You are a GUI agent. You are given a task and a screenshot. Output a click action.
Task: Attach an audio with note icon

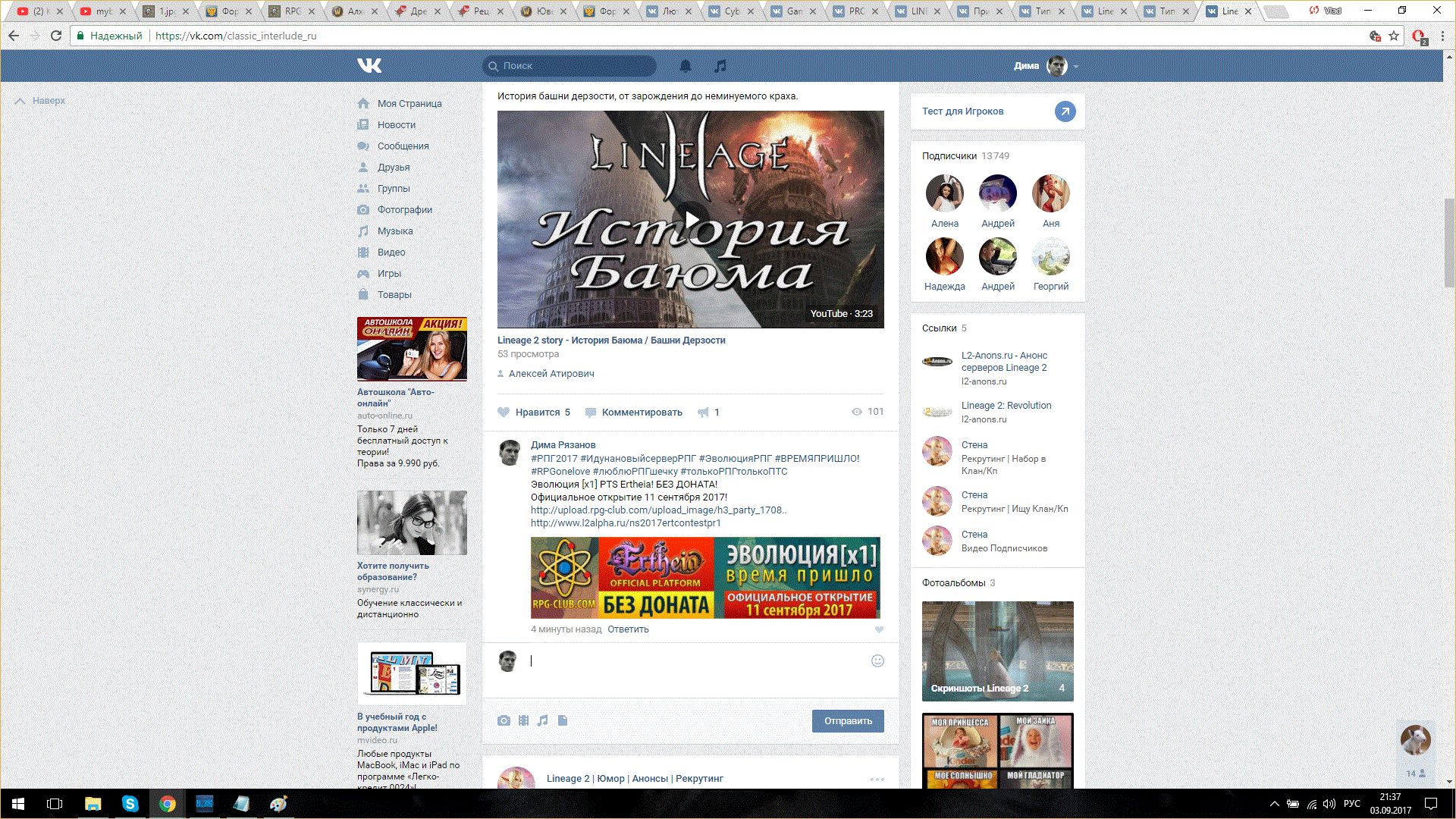542,720
